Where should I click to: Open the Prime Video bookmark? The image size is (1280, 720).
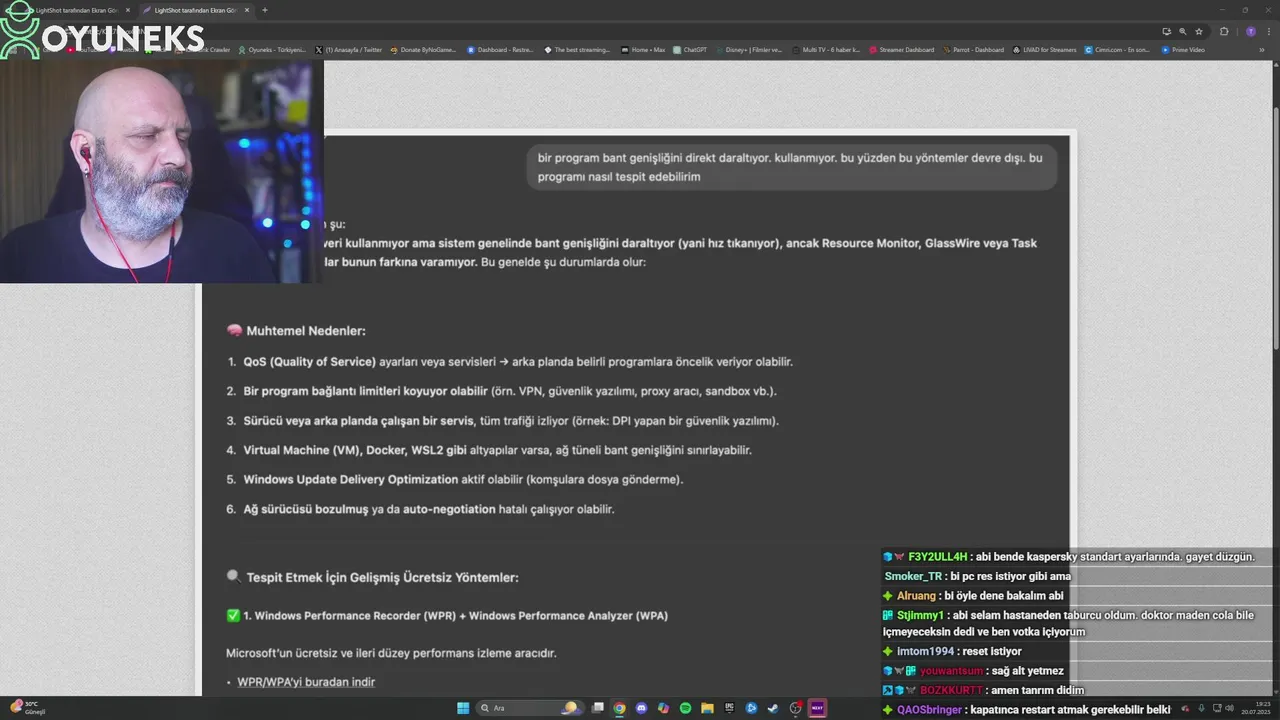coord(1182,50)
